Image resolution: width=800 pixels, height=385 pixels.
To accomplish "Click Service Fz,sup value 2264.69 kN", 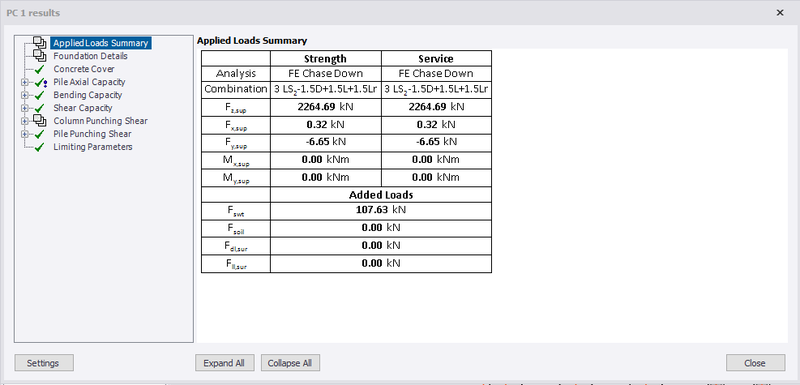I will click(436, 107).
